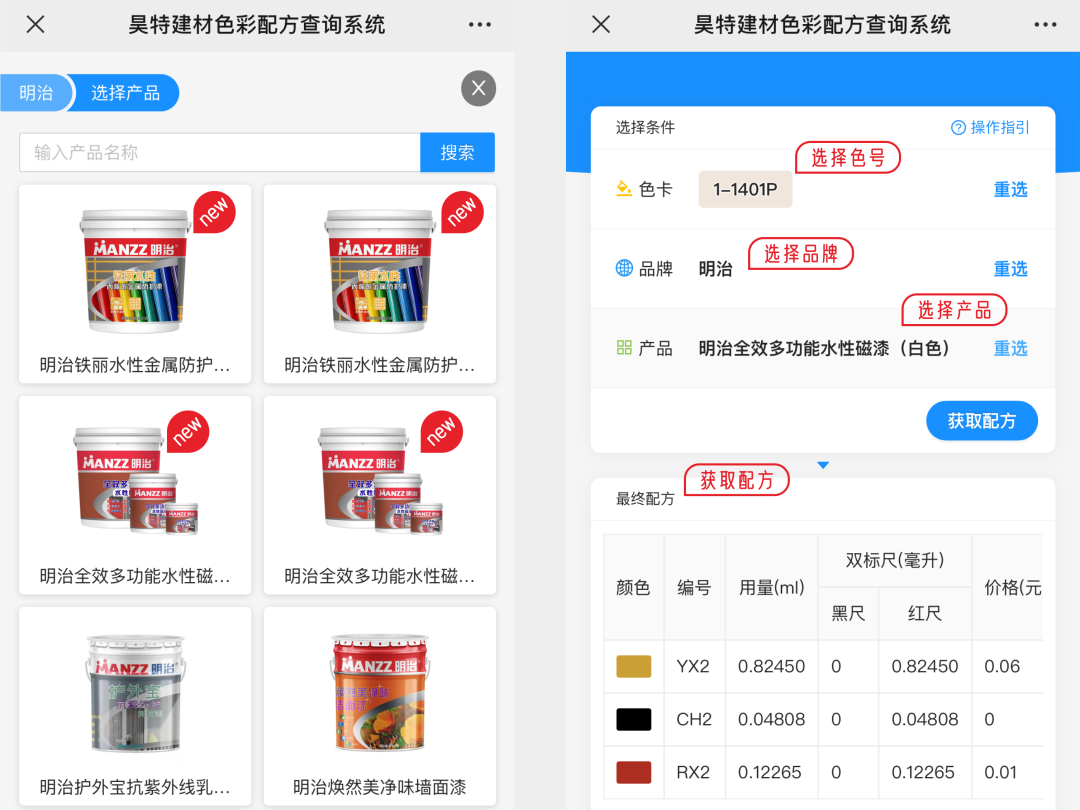Reselect brand via 重选 link
The height and width of the screenshot is (810, 1080).
coord(1010,269)
